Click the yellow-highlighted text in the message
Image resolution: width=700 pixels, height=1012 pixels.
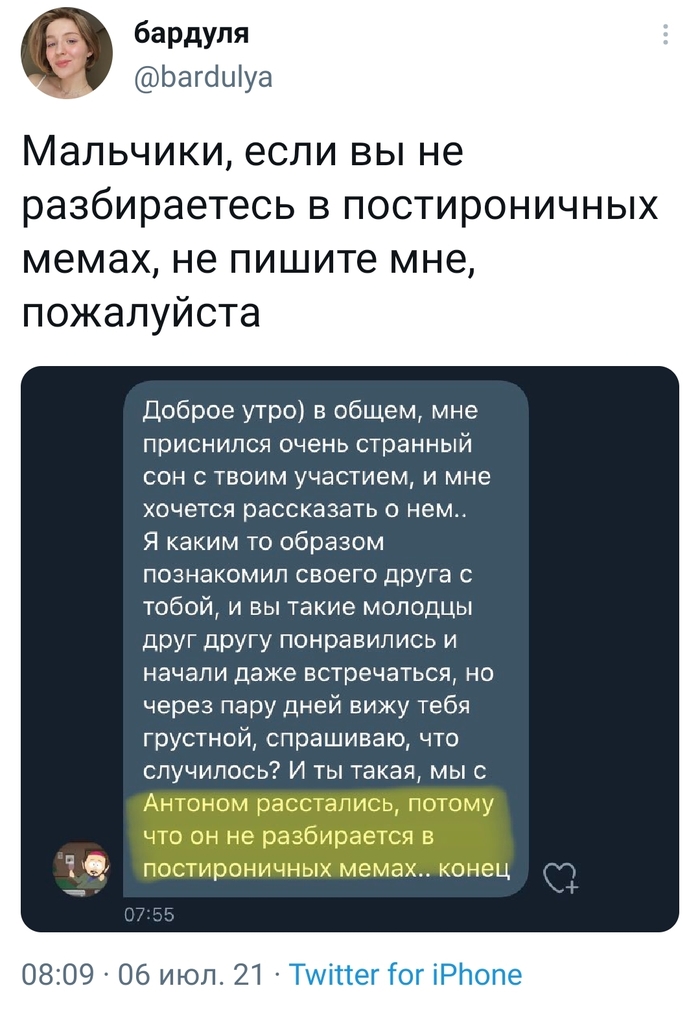click(320, 837)
